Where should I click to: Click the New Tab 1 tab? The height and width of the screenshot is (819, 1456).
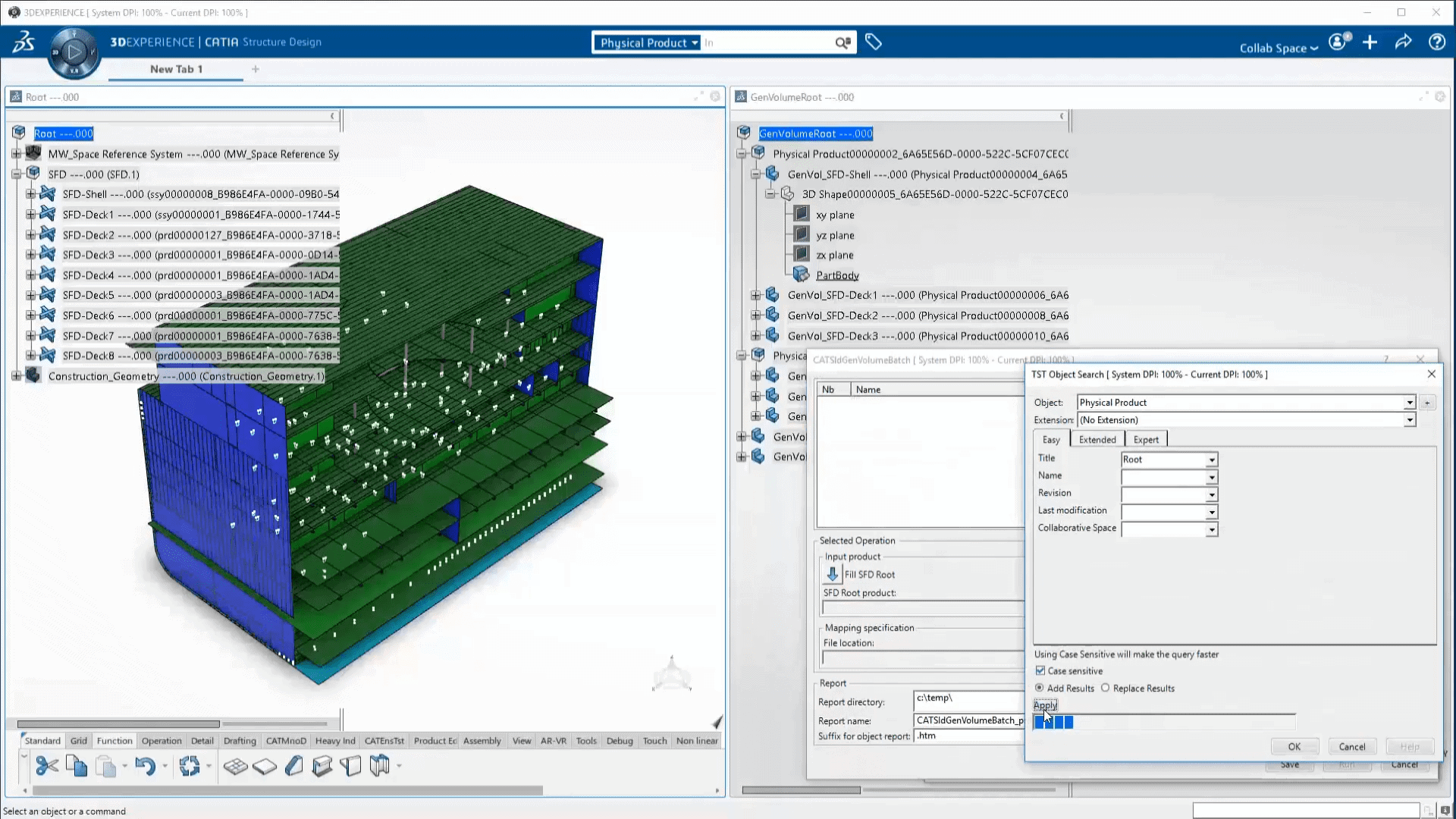[x=176, y=69]
